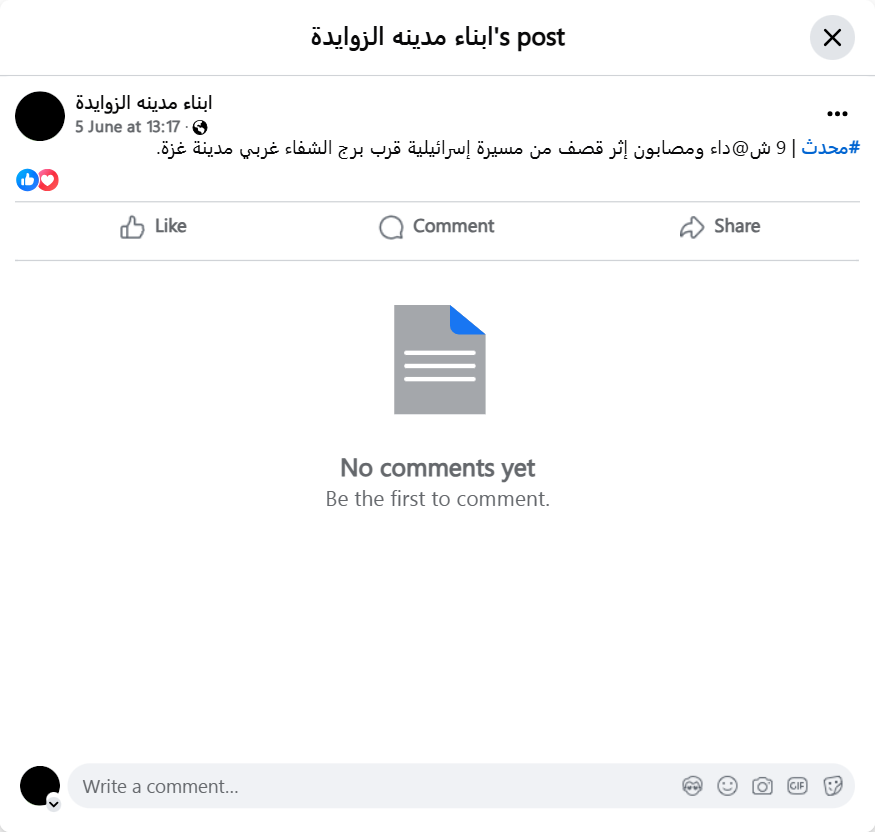This screenshot has width=875, height=832.
Task: Click the post author's profile picture
Action: coord(40,116)
